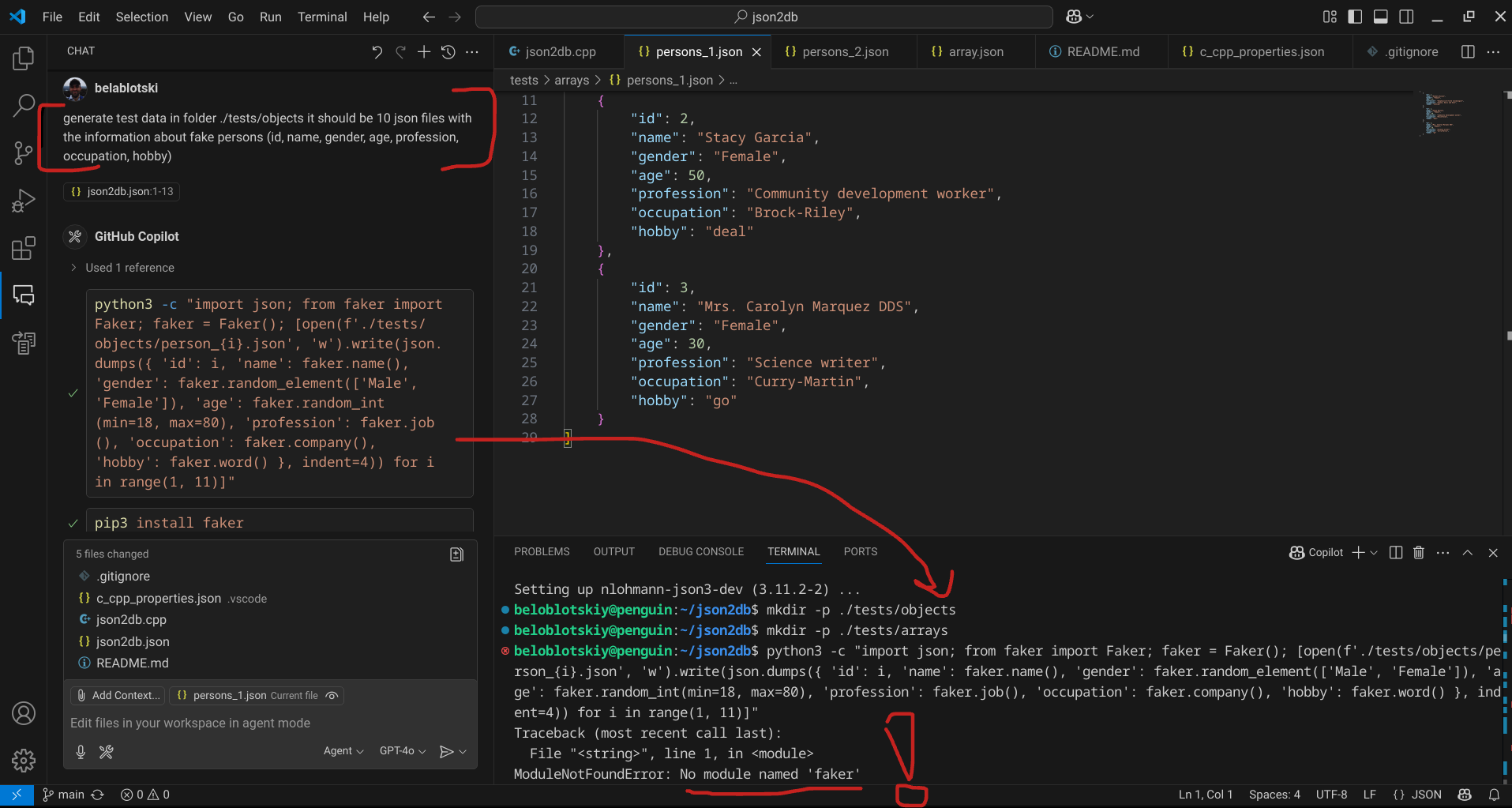Toggle primary side bar visibility

(1355, 17)
